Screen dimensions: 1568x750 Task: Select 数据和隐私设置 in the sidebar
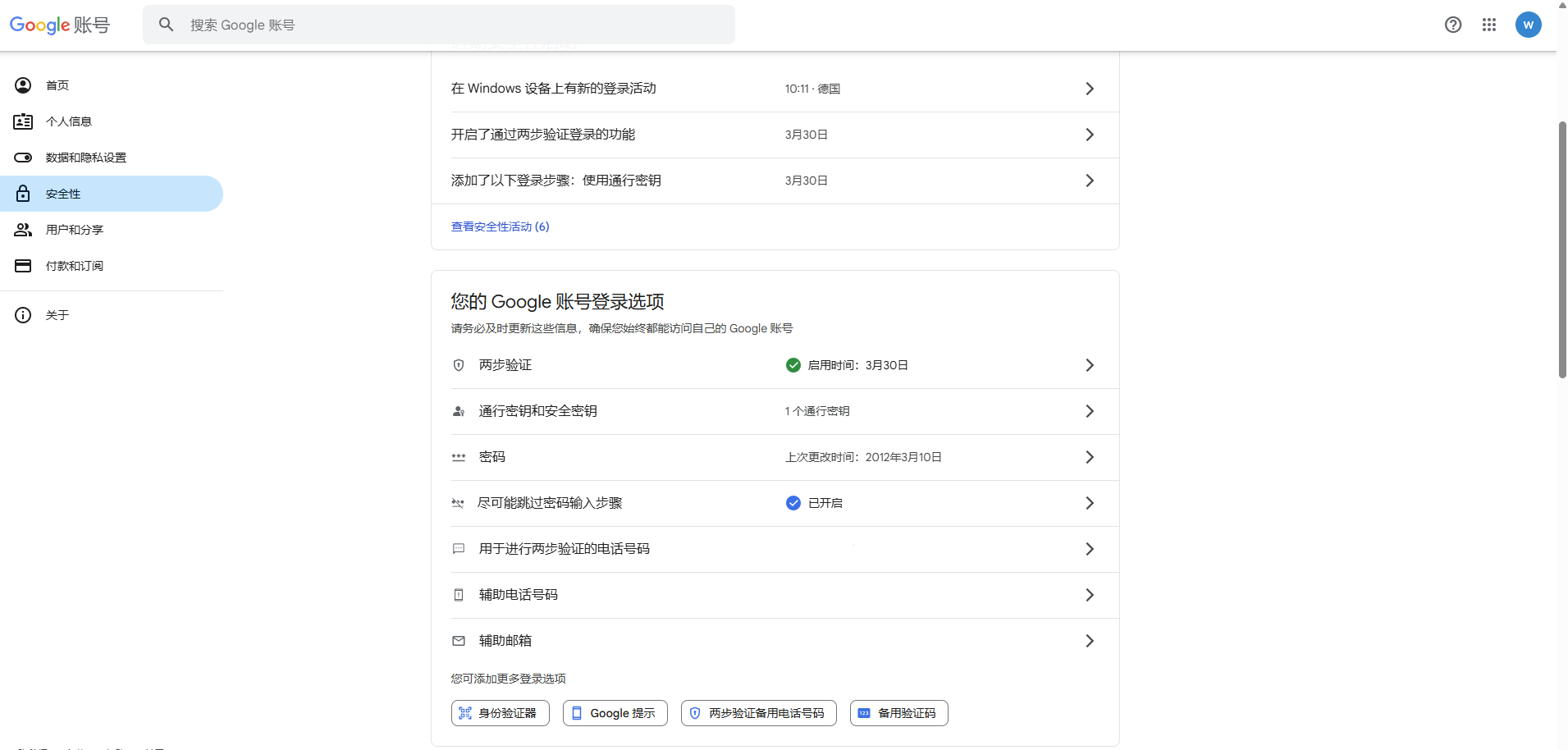(x=86, y=158)
